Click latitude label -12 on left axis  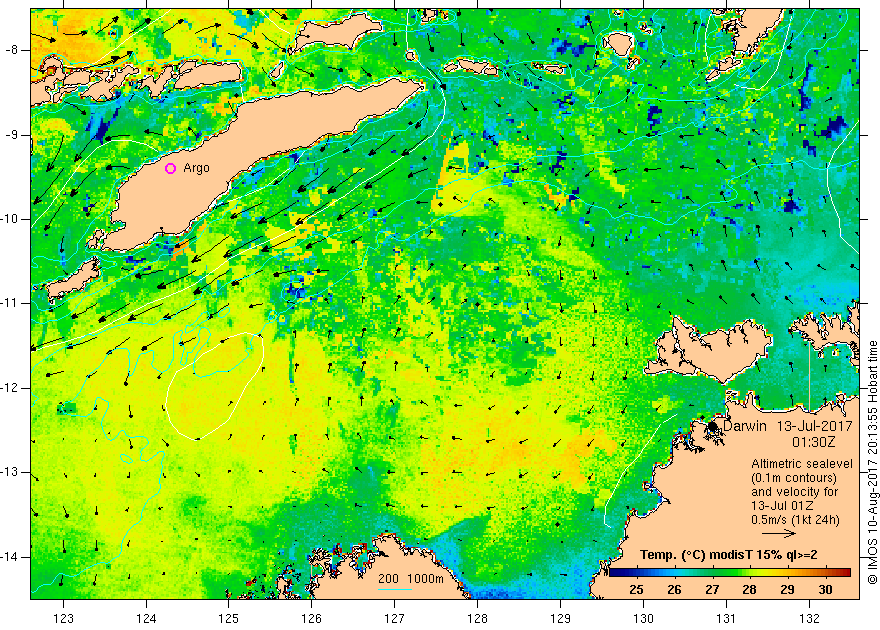10,388
